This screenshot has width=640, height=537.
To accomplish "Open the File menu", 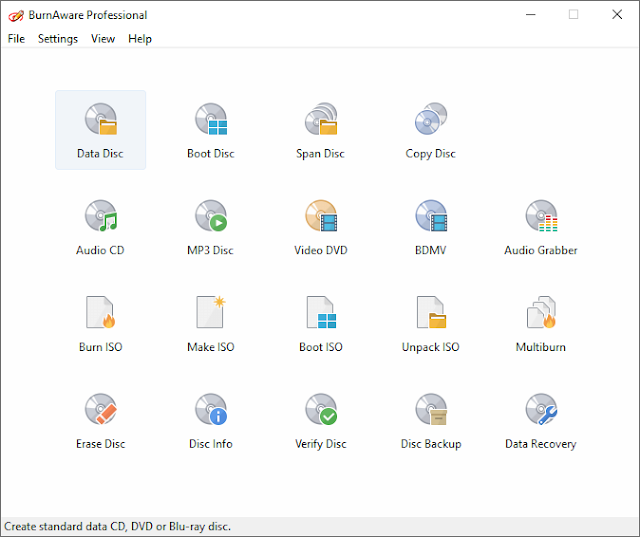I will click(16, 39).
